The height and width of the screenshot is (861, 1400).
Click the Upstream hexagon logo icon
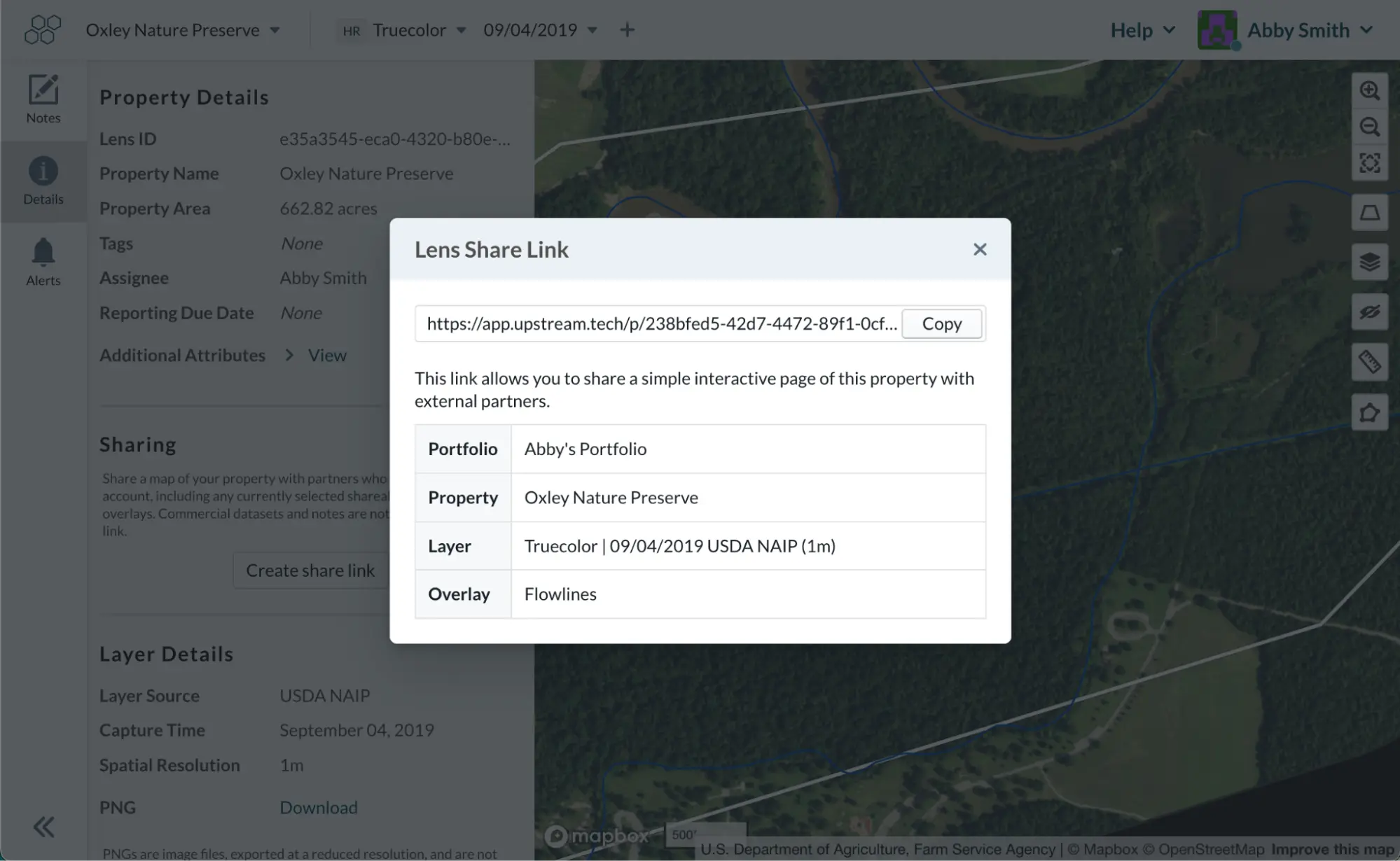click(x=43, y=30)
